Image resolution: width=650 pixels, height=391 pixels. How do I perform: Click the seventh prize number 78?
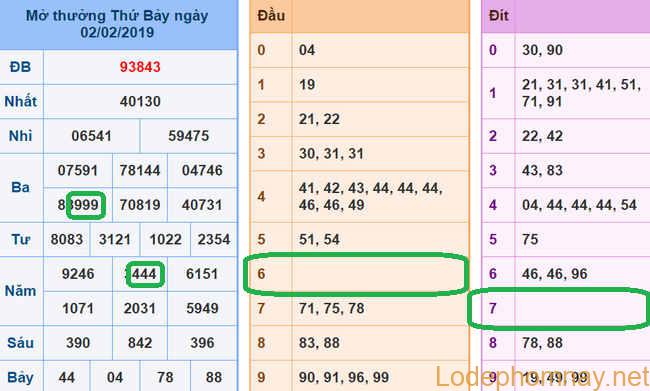click(x=165, y=377)
